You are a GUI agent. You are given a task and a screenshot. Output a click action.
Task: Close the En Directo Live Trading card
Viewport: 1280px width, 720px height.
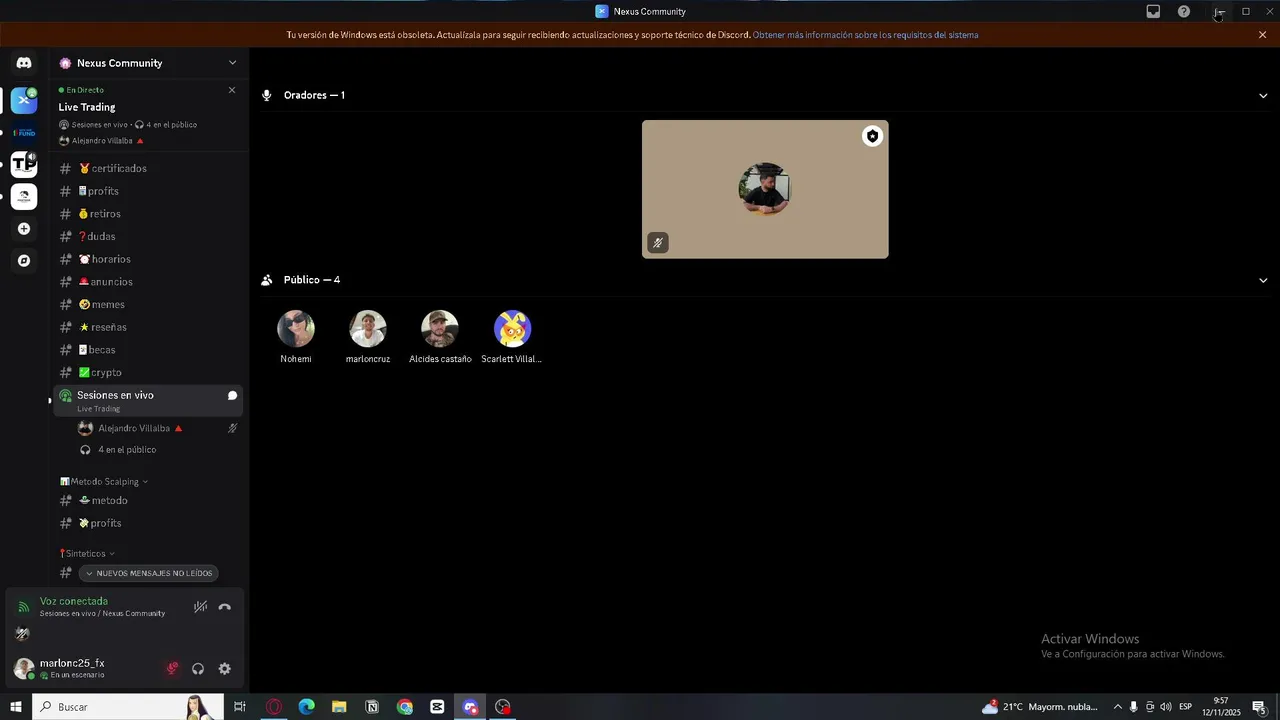232,90
